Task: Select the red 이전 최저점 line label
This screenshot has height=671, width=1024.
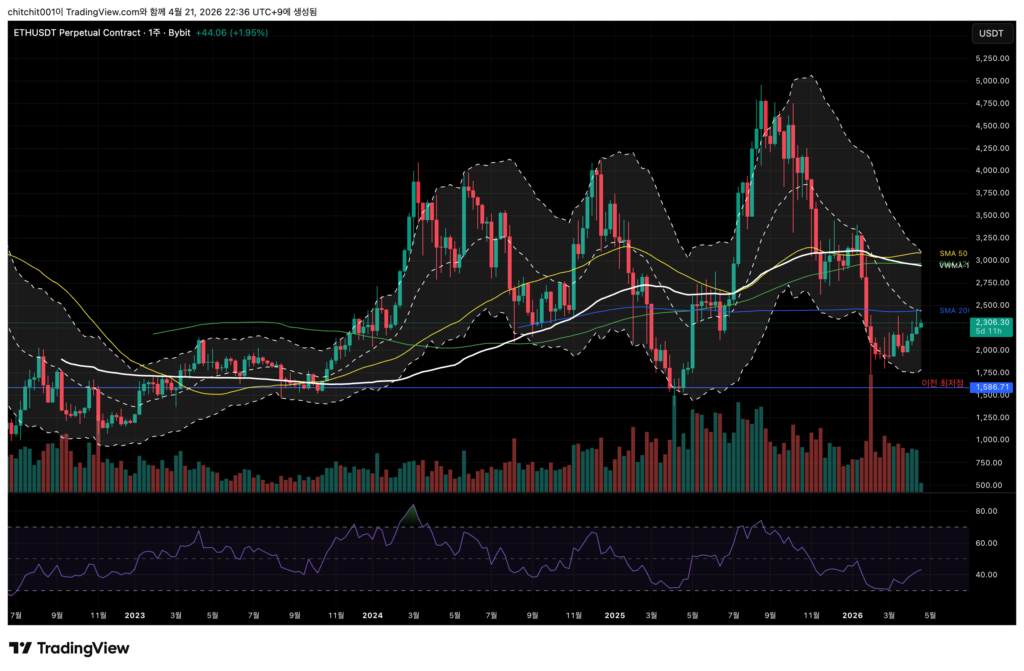Action: [944, 383]
